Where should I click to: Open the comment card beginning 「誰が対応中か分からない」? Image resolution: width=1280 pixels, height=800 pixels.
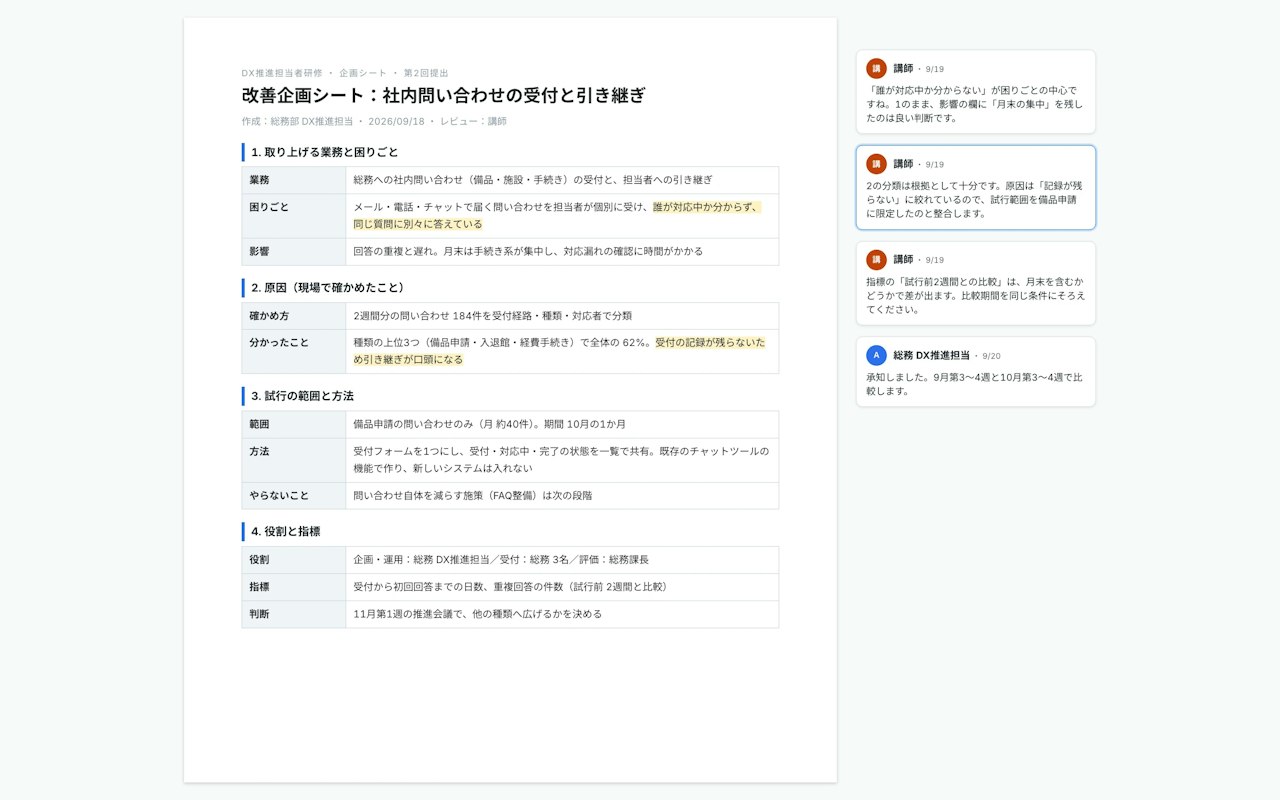click(976, 92)
